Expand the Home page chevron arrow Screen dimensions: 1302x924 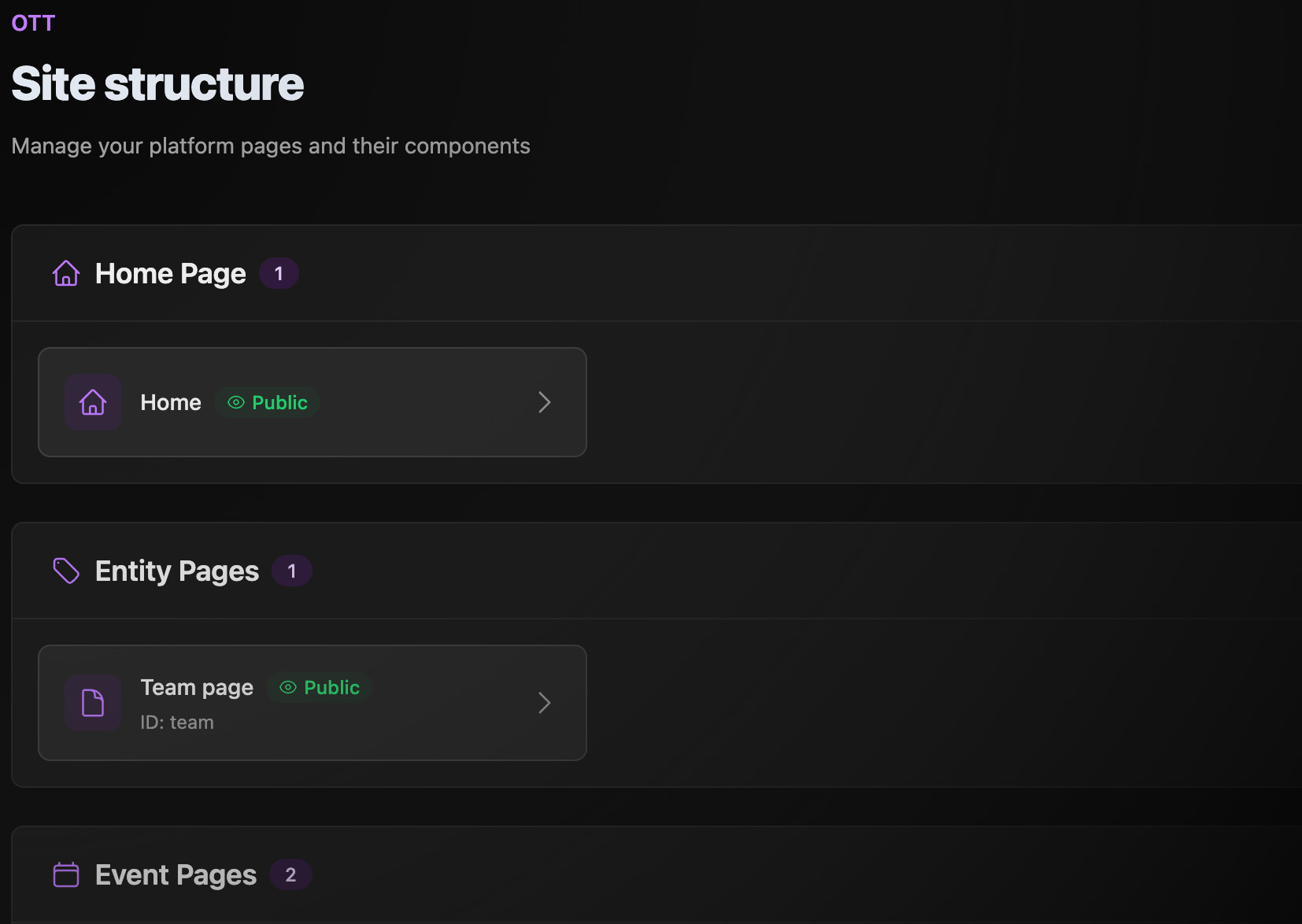click(544, 402)
